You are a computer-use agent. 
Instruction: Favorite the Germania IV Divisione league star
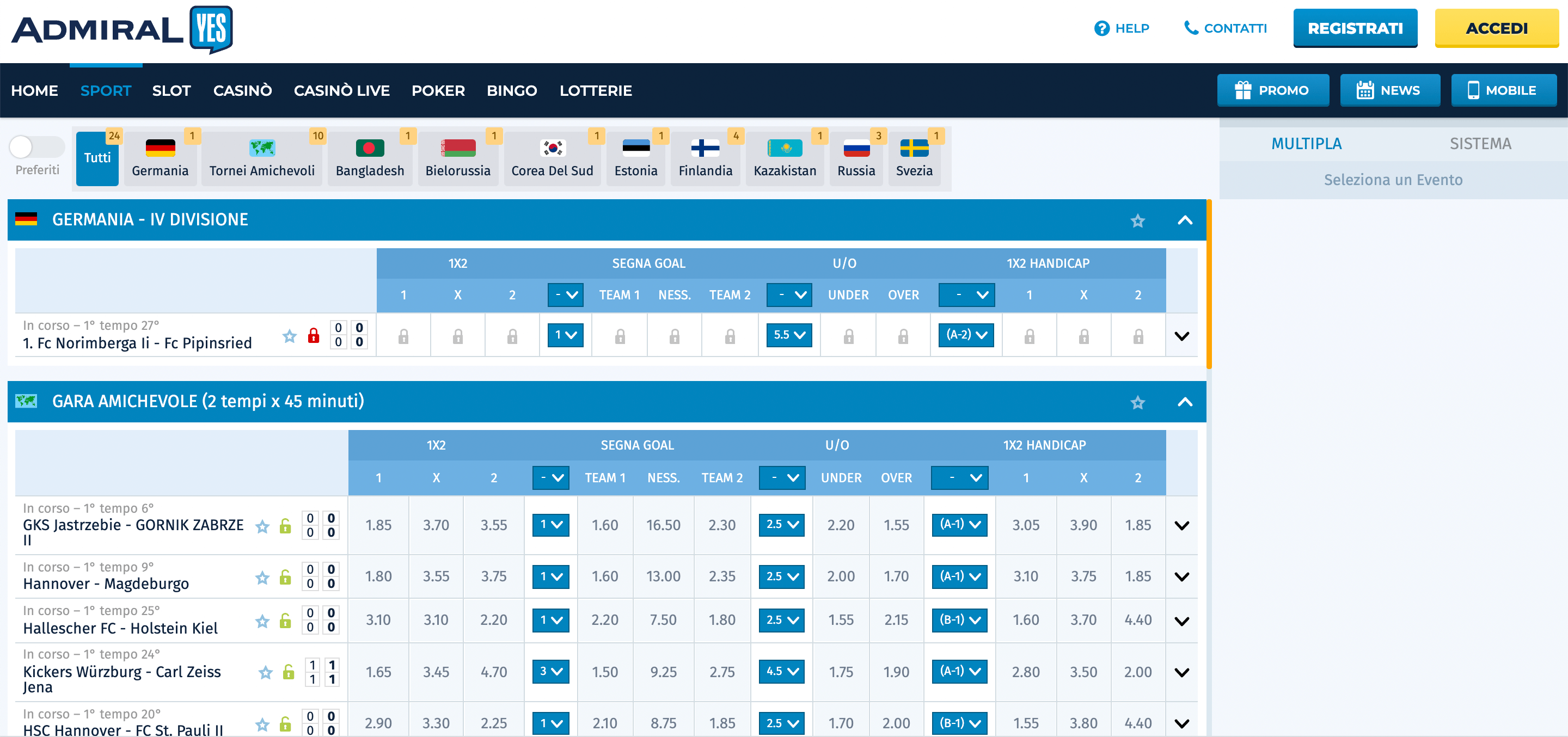(1137, 220)
